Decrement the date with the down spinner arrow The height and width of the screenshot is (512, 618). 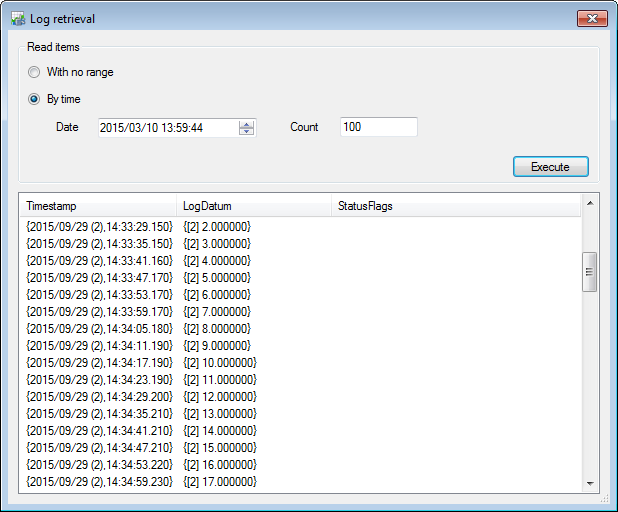tap(247, 132)
